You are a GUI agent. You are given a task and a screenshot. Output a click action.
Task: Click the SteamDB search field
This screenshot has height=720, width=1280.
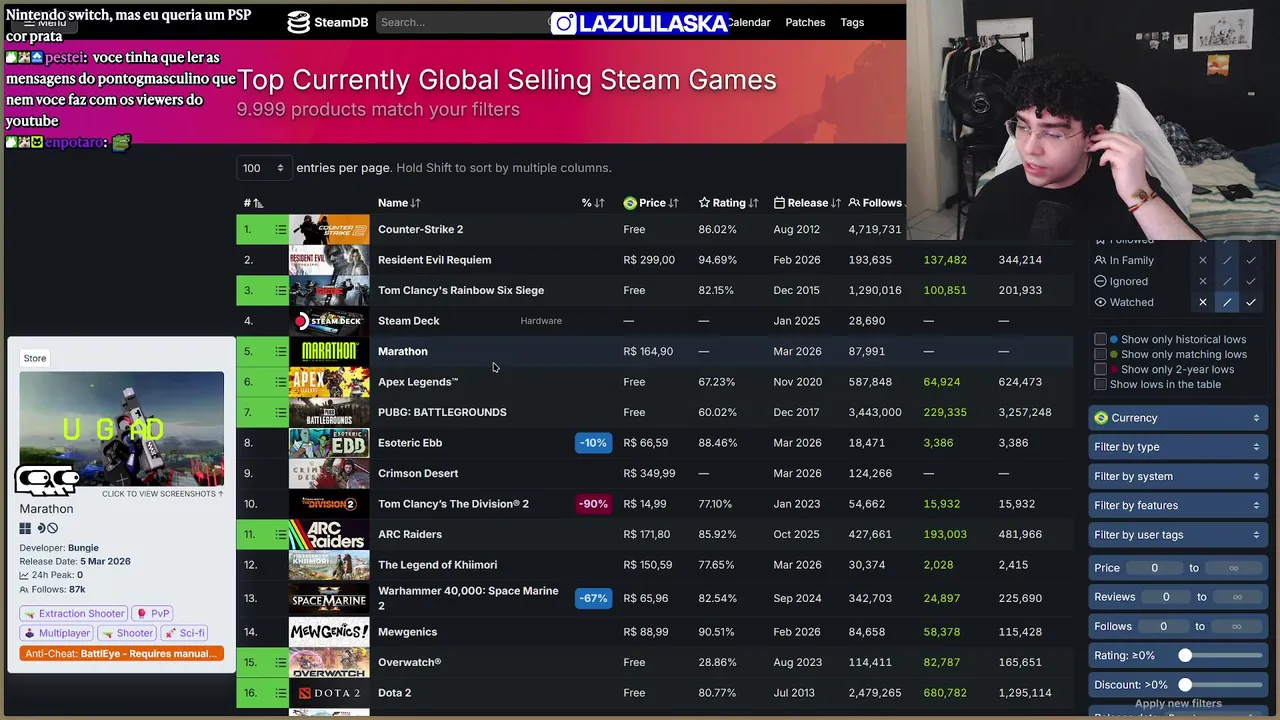coord(465,22)
